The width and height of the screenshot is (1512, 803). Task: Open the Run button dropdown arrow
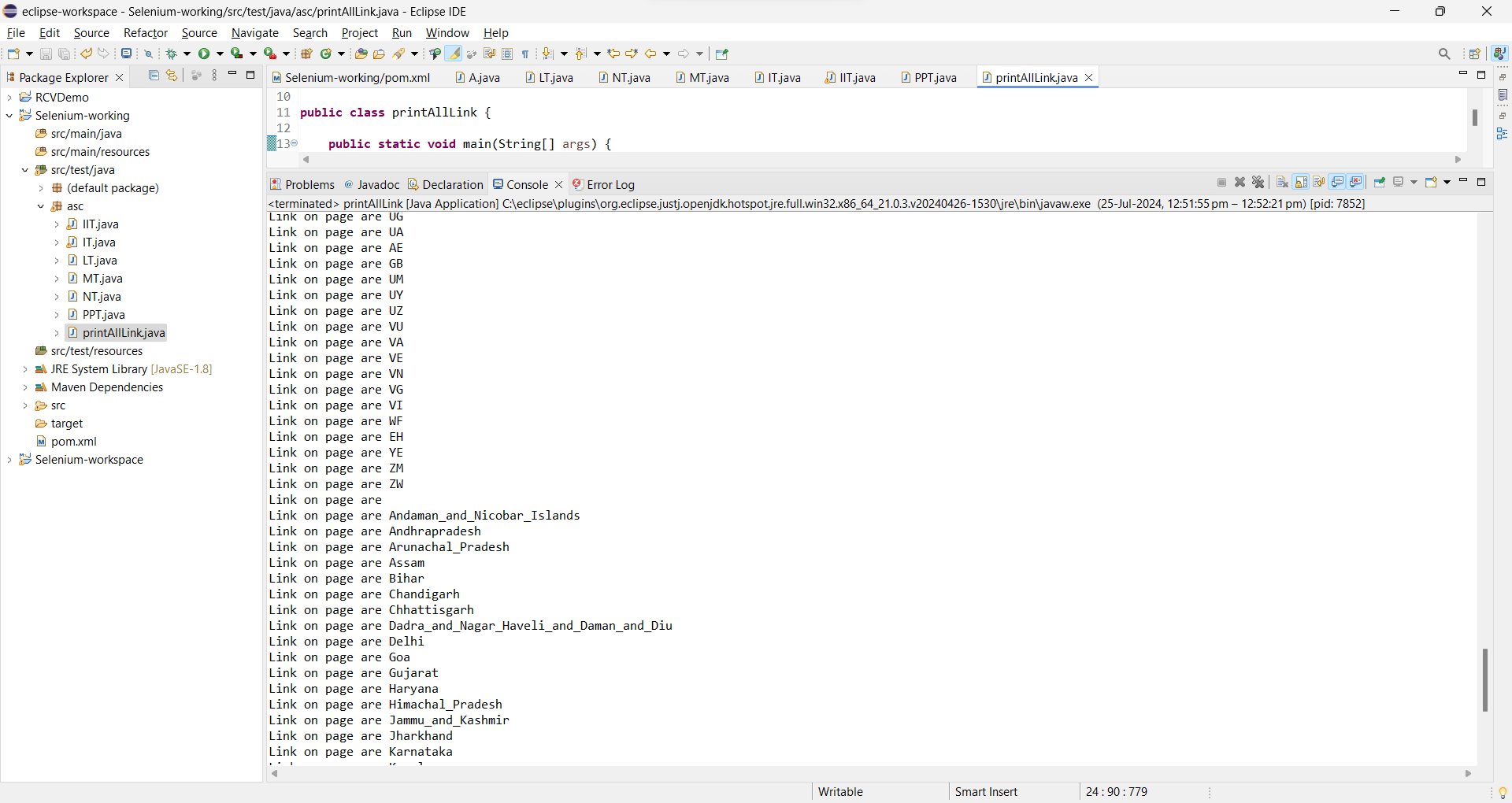[x=220, y=54]
